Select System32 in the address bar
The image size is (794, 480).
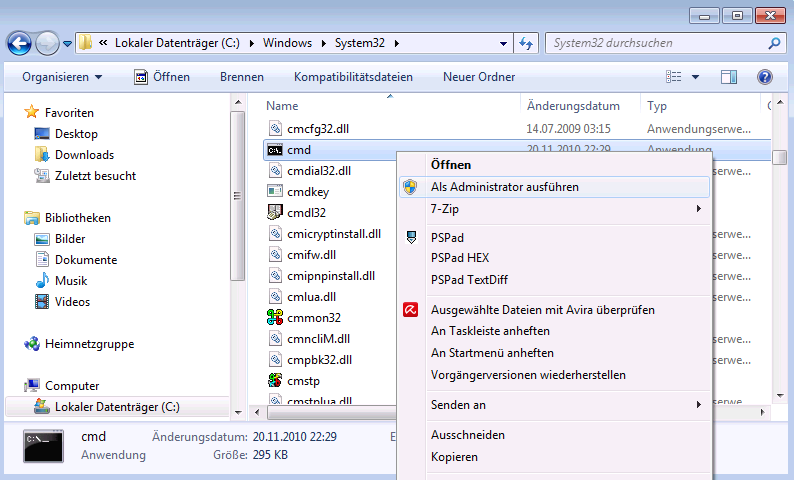[360, 43]
